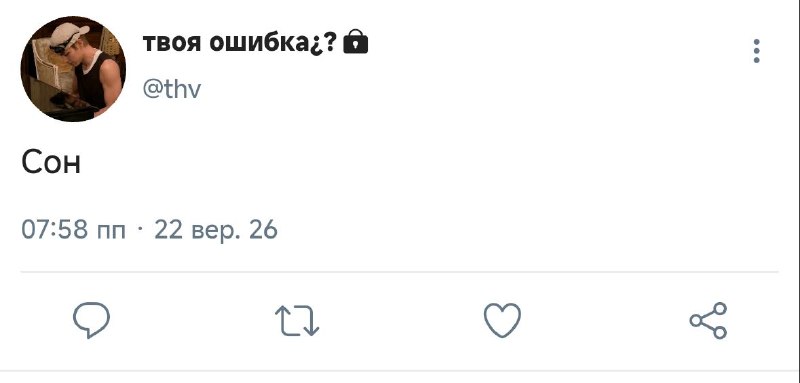The height and width of the screenshot is (383, 800).
Task: Click the blank space between retweet and like icons
Action: 401,320
